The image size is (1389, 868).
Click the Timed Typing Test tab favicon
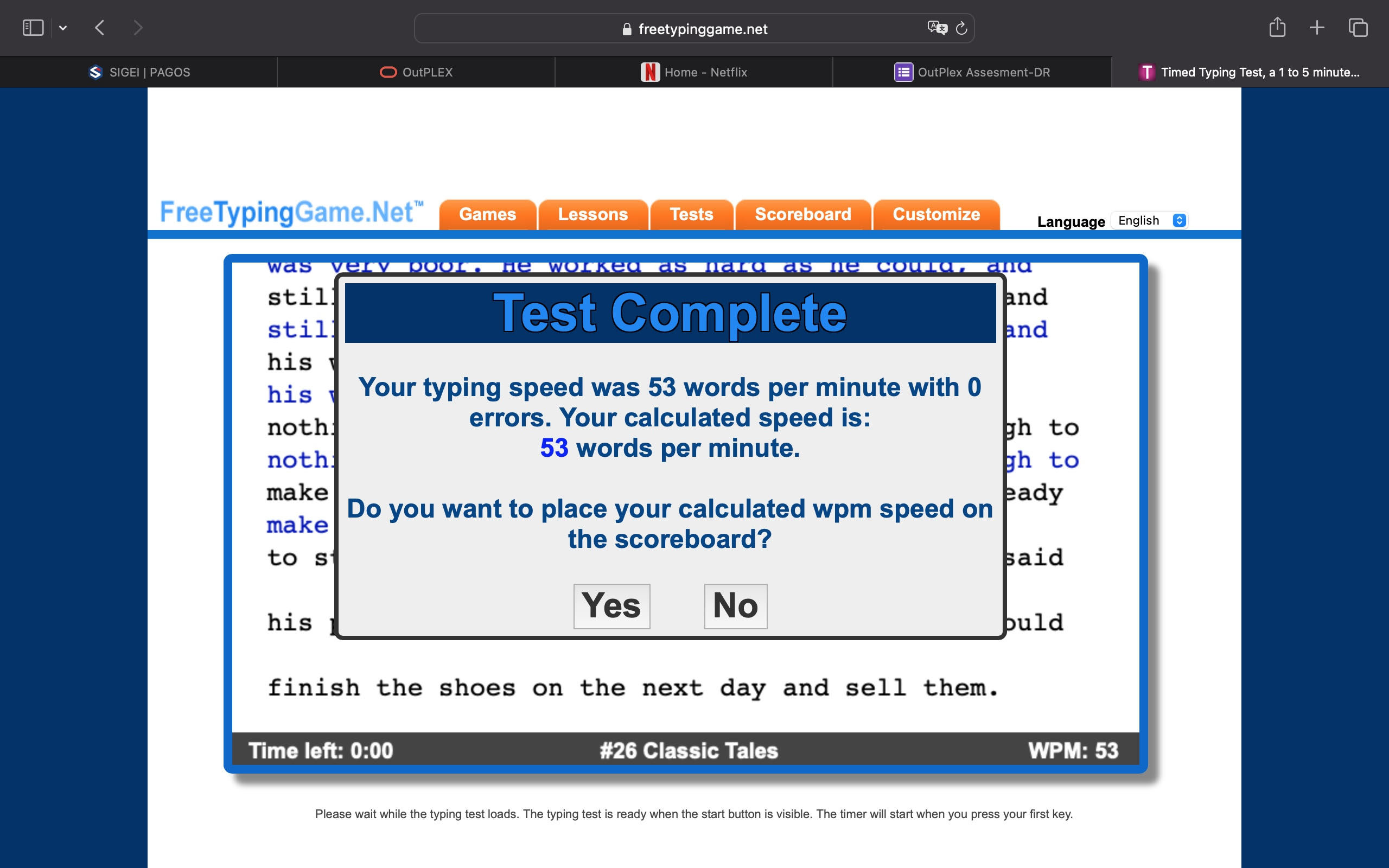coord(1148,72)
